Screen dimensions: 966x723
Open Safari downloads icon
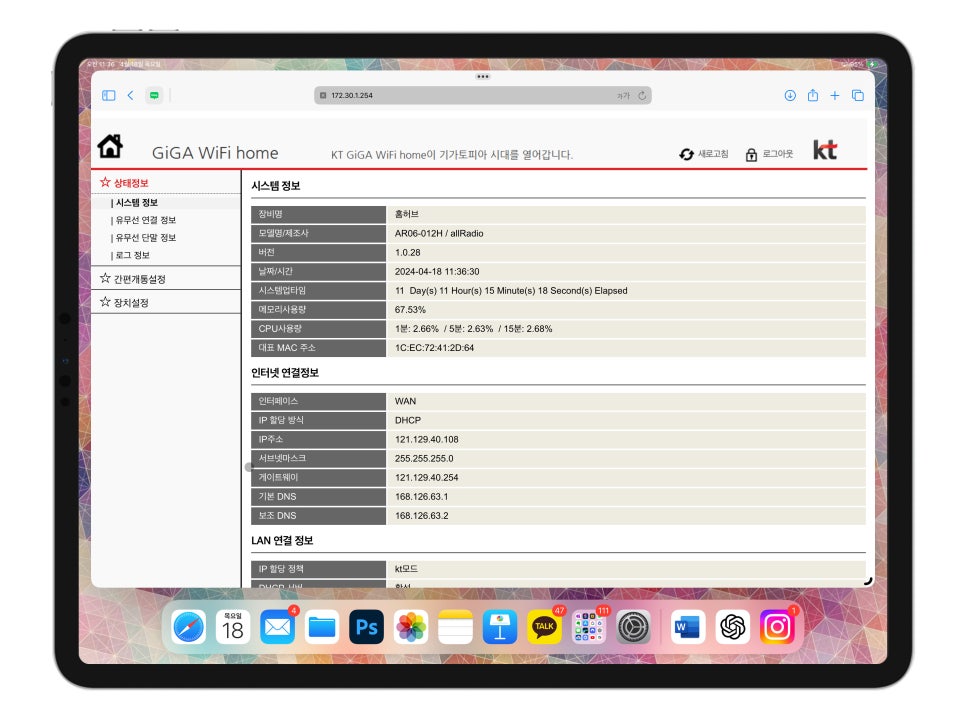[x=790, y=95]
